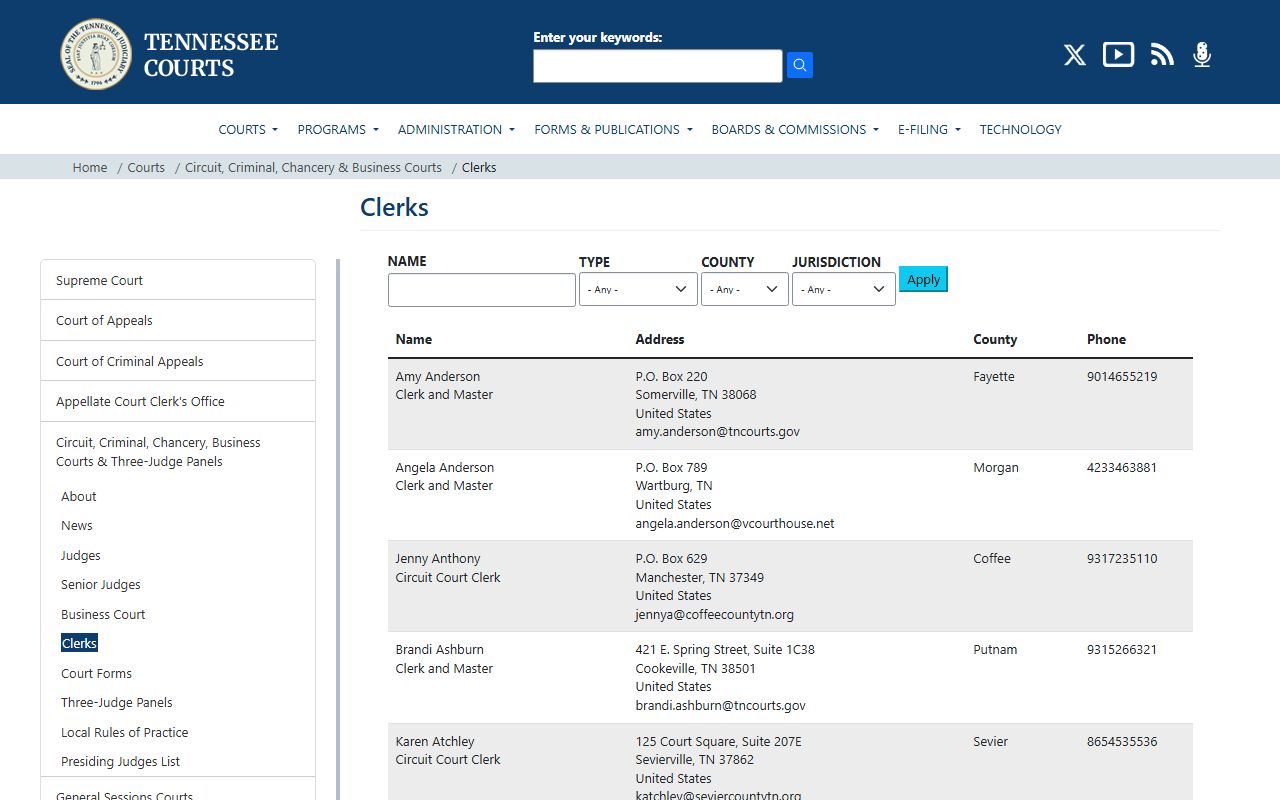The image size is (1280, 800).
Task: Select Presiding Judges List link
Action: coord(121,761)
